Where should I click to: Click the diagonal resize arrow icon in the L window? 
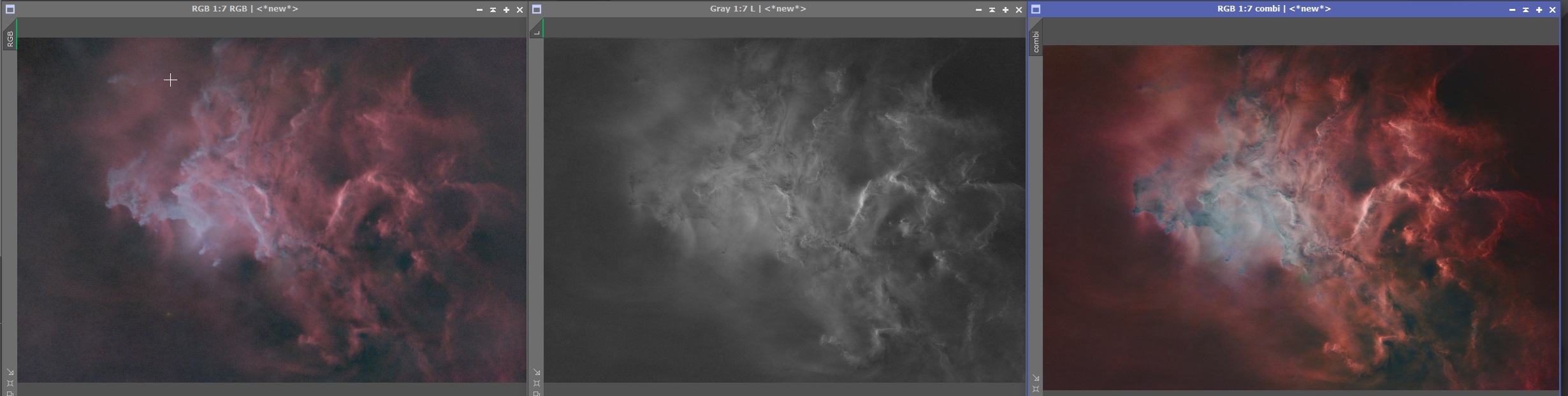[x=537, y=372]
